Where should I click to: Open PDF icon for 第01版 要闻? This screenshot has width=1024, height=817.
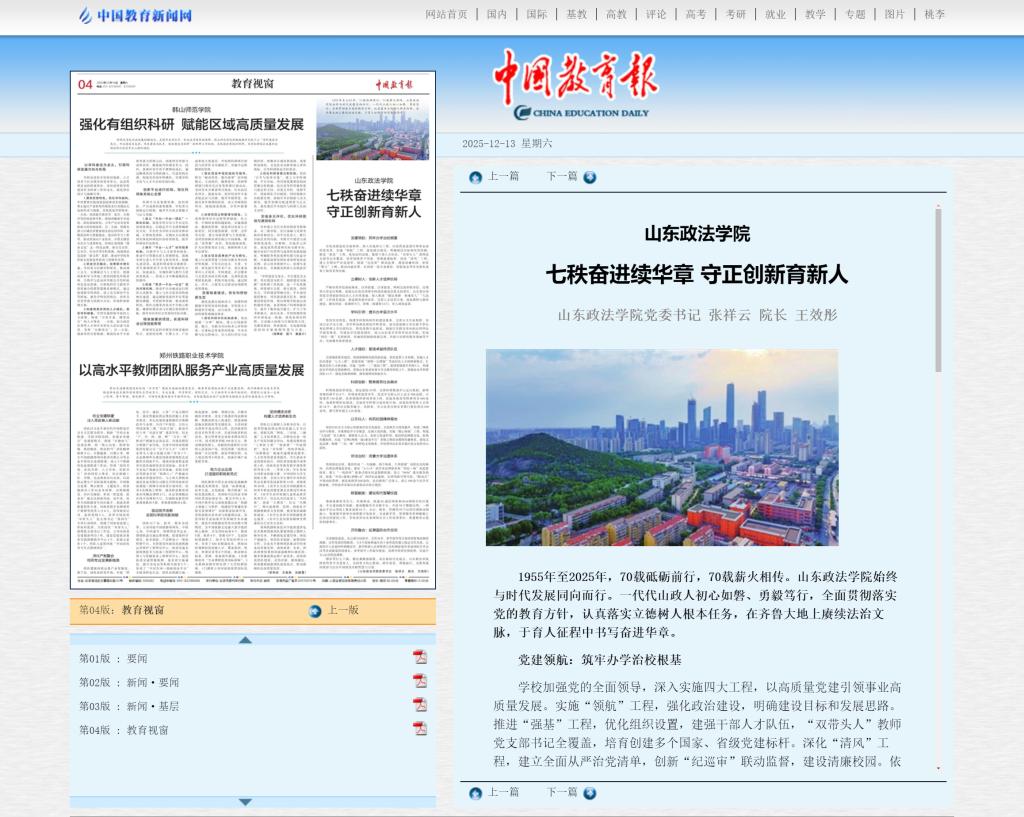click(x=420, y=657)
